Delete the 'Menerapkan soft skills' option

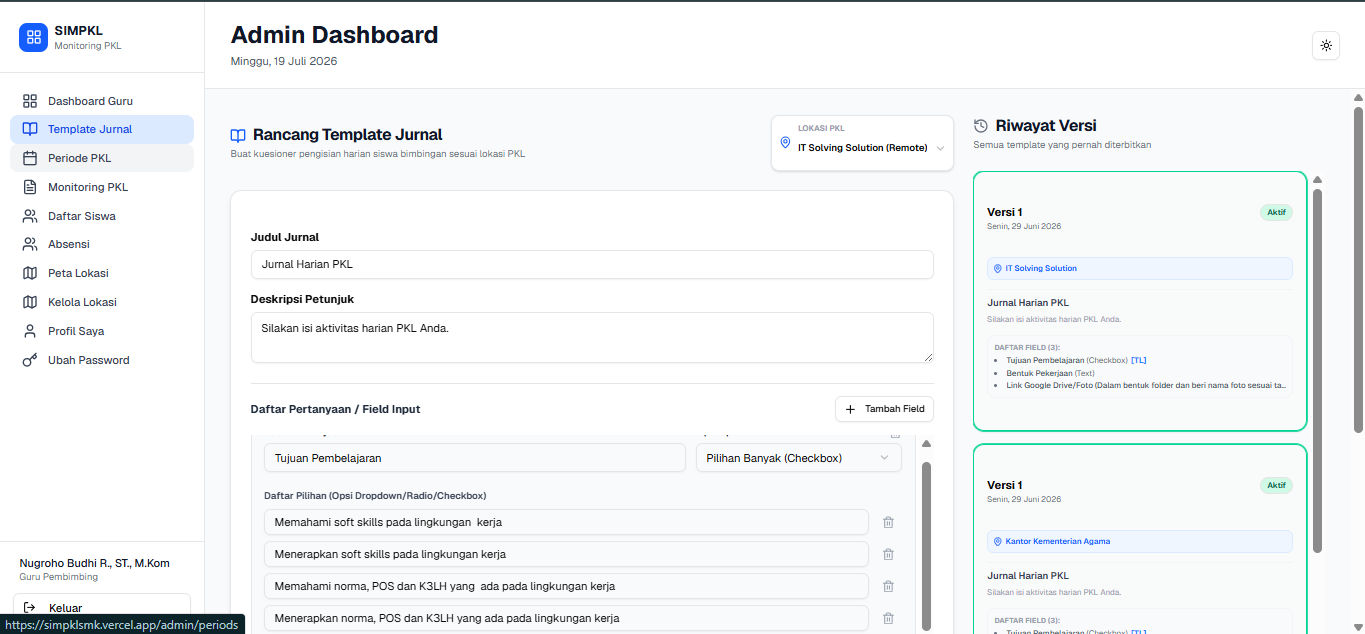[888, 554]
